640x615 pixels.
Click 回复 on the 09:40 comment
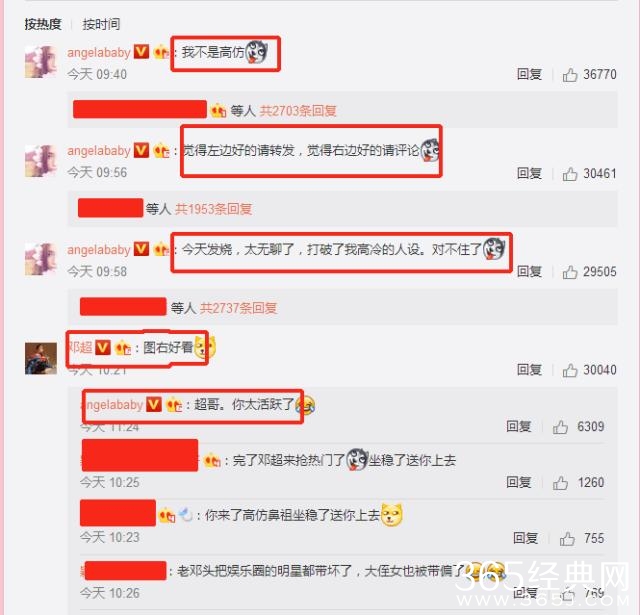pos(529,74)
